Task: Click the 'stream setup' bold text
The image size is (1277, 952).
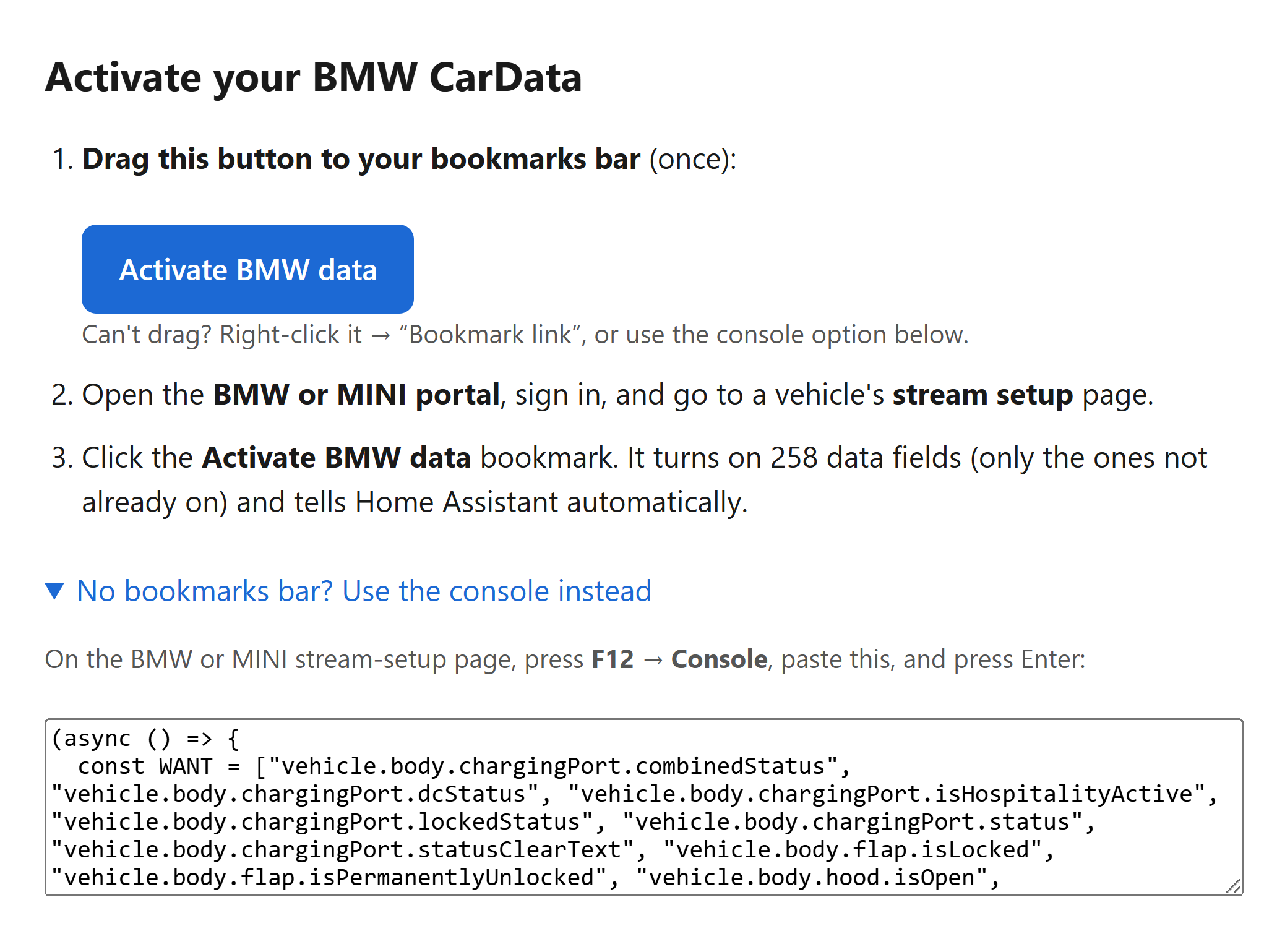Action: pos(982,395)
